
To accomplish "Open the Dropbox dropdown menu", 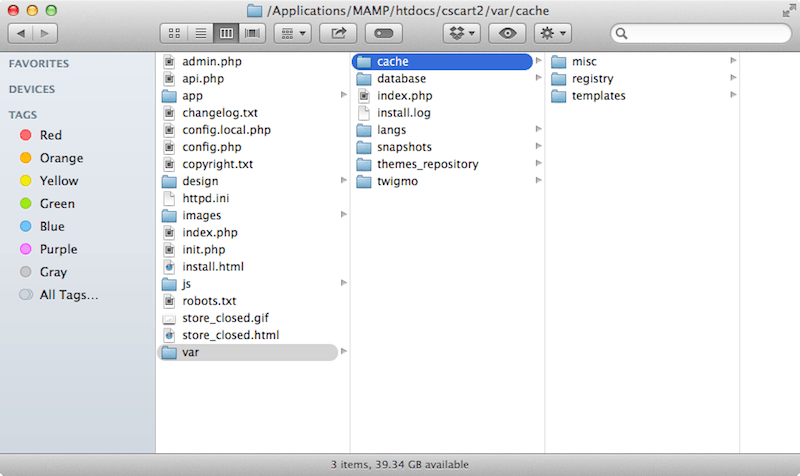I will 461,33.
